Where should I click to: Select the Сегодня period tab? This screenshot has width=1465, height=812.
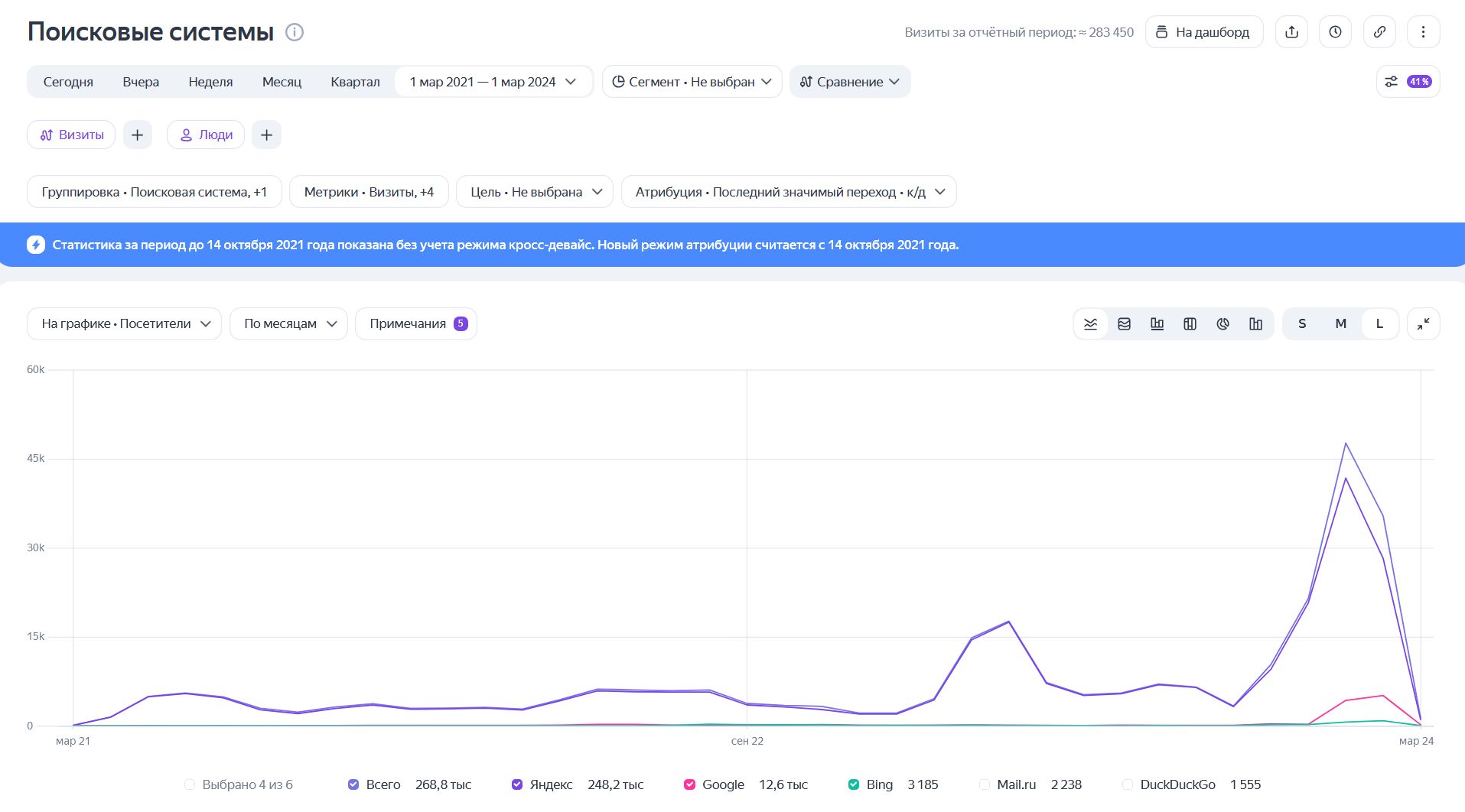[x=68, y=82]
